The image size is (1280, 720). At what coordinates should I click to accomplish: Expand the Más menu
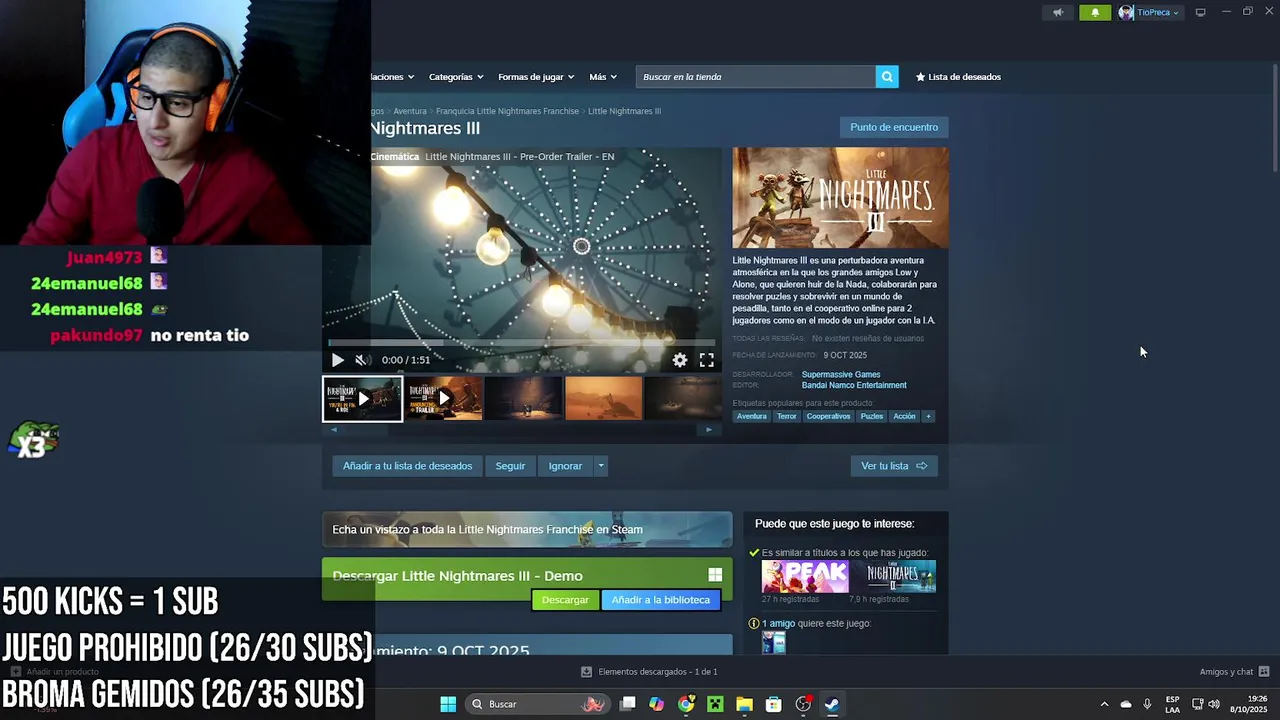[x=603, y=77]
